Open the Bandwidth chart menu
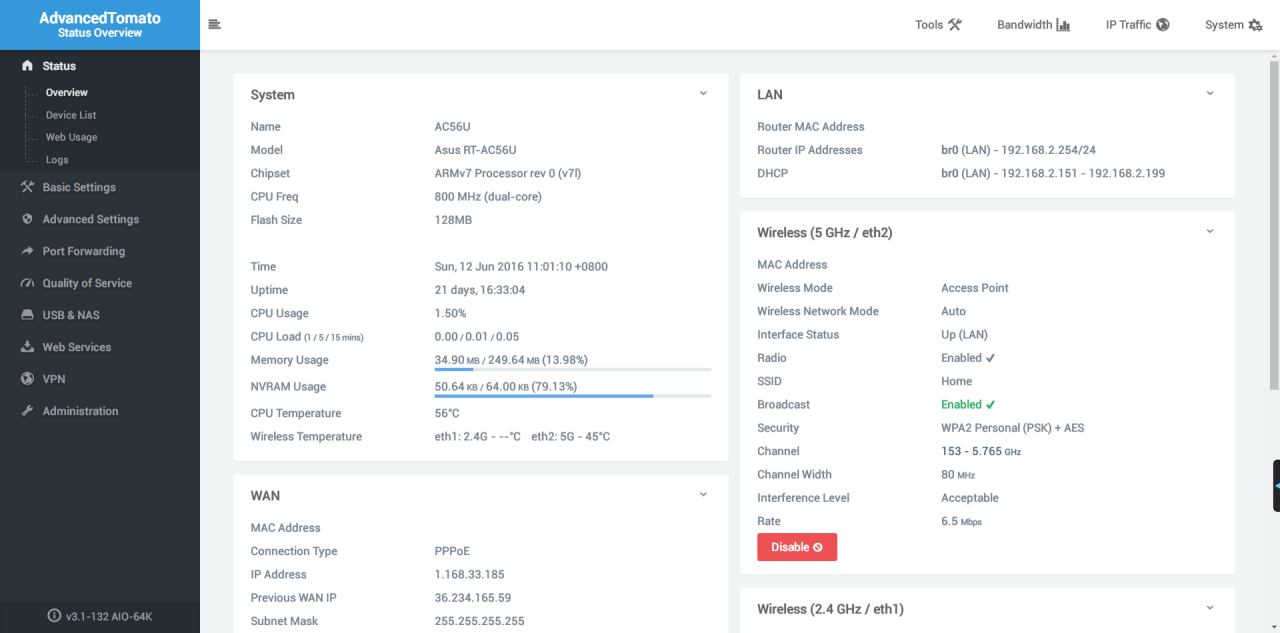This screenshot has height=633, width=1280. (x=1033, y=25)
